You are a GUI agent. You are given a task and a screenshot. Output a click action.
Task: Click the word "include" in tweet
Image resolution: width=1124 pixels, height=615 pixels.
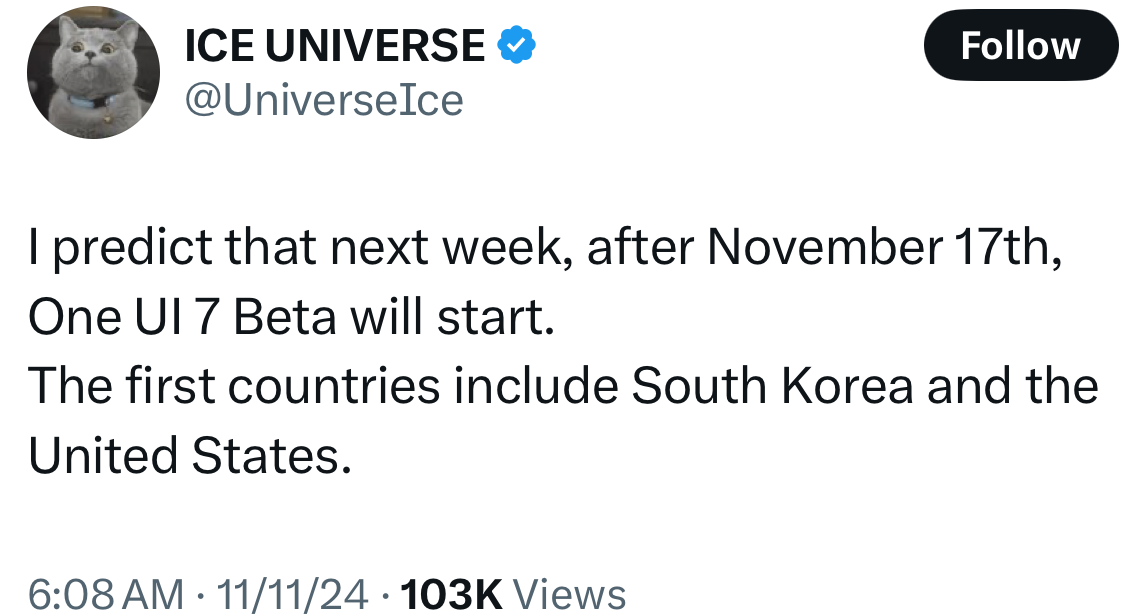coord(535,387)
